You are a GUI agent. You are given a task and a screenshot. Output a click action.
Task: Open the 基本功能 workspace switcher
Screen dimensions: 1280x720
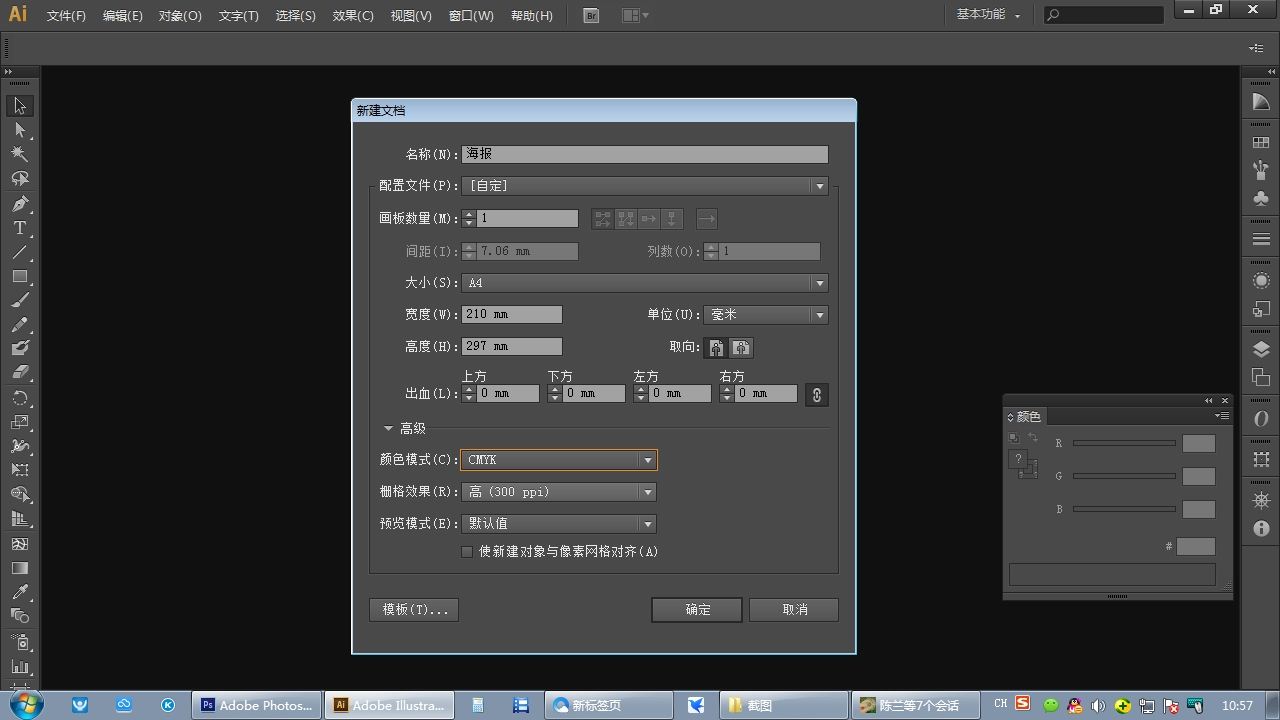[988, 15]
